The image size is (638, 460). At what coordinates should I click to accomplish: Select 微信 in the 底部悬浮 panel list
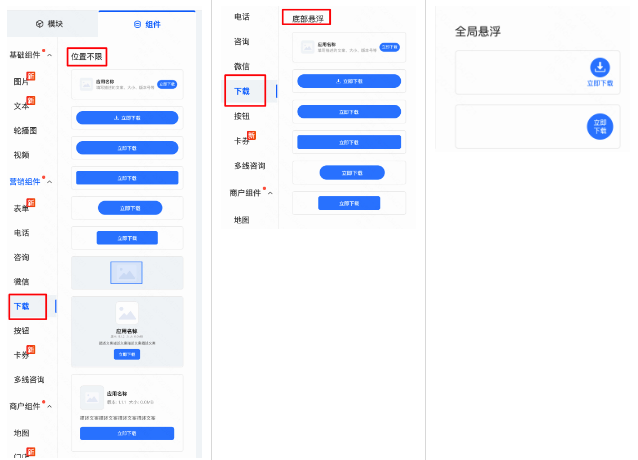coord(242,66)
